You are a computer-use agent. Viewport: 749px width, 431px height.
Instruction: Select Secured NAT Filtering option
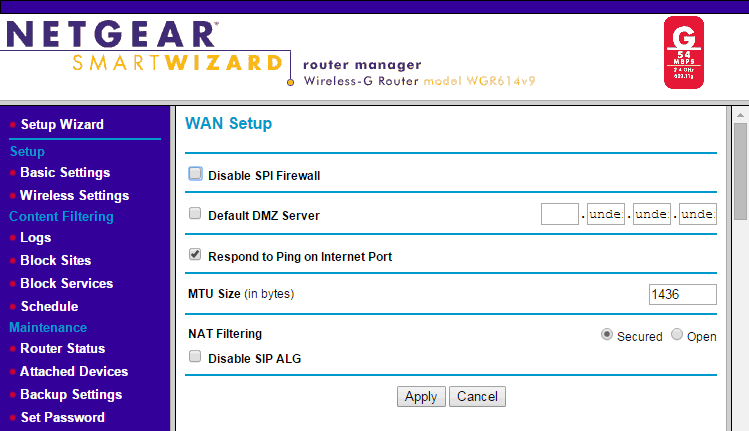click(607, 335)
